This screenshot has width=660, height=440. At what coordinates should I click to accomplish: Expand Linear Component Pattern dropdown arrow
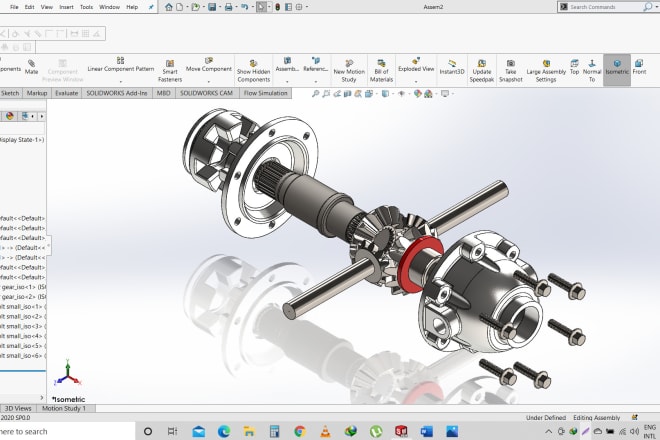(120, 81)
